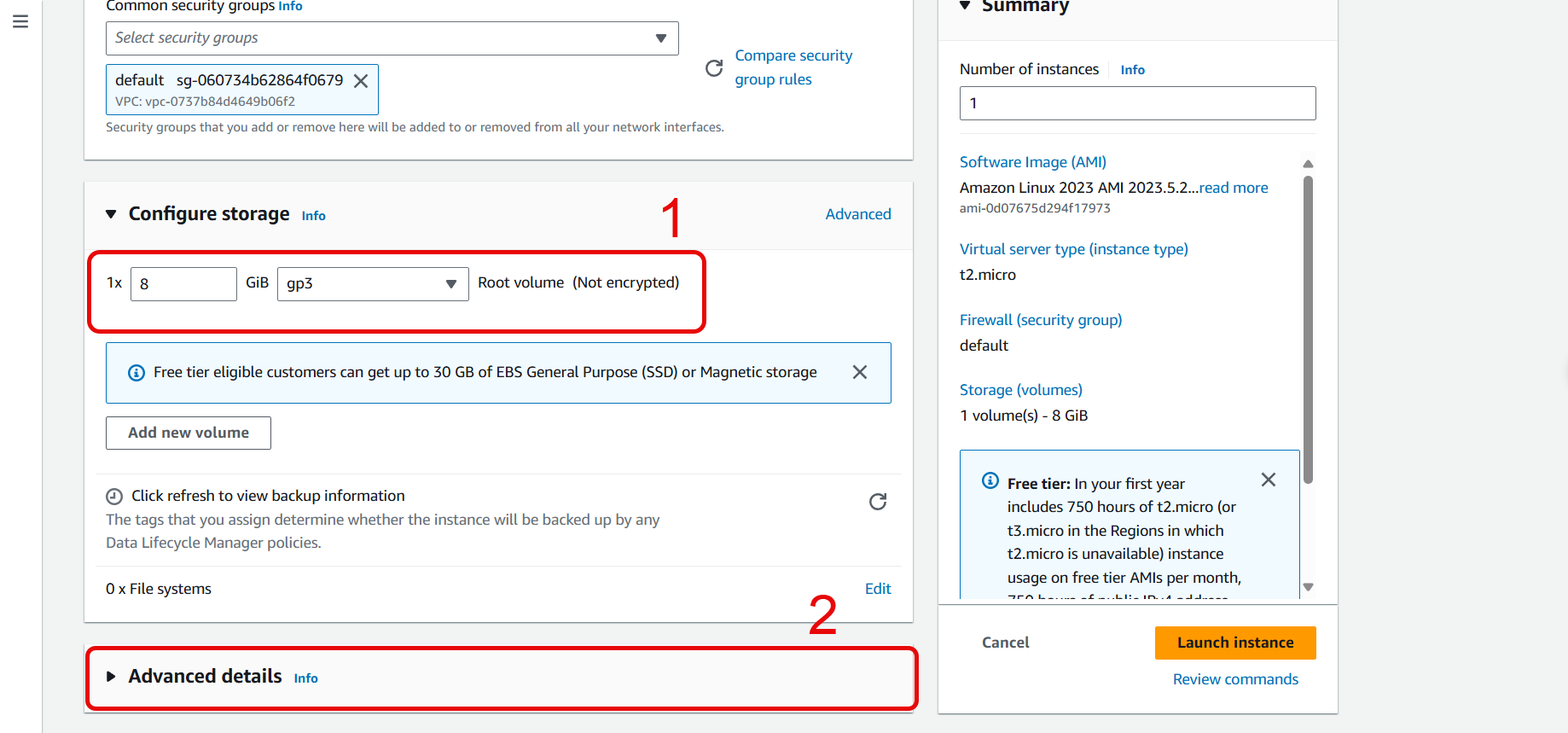Refresh backup information
This screenshot has width=1568, height=733.
[877, 502]
